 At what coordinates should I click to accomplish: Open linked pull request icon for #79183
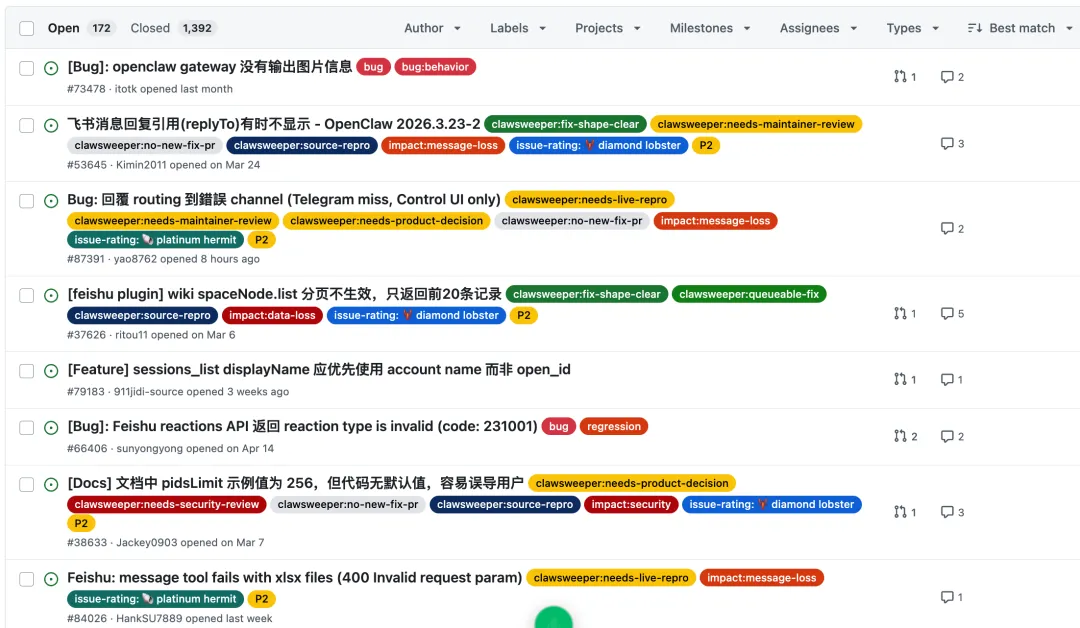coord(900,379)
